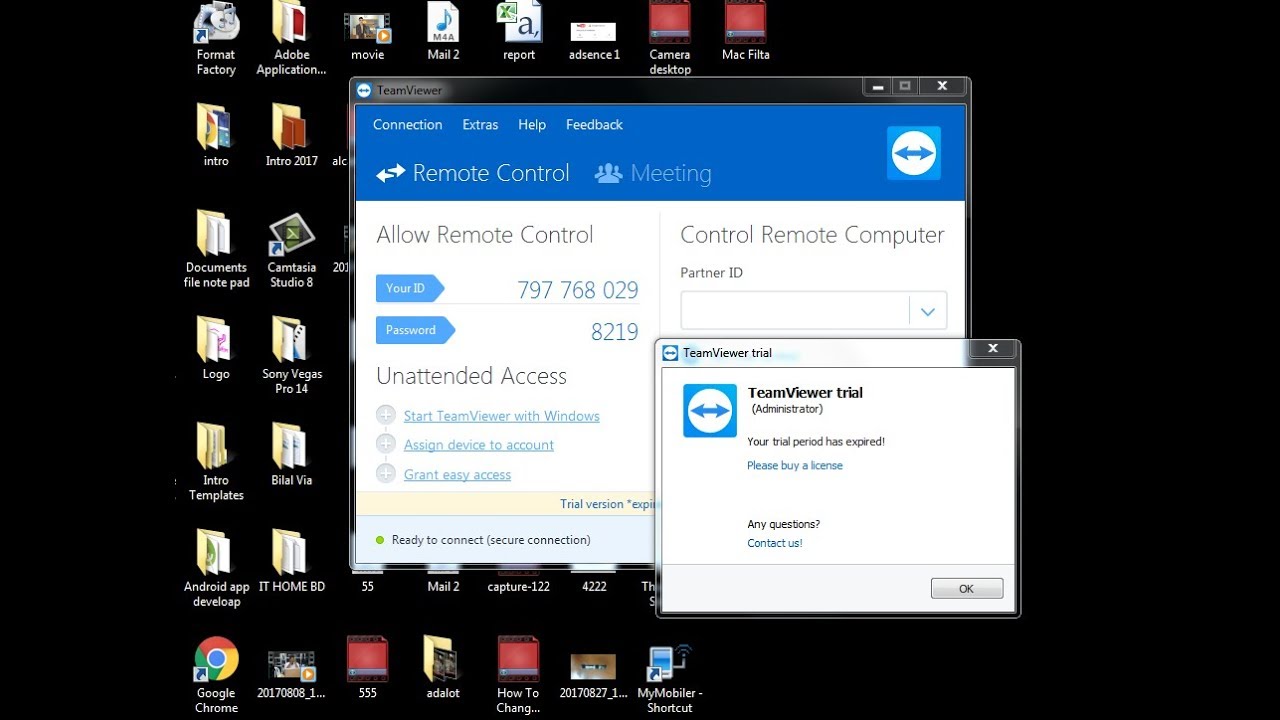Open Mac Filta video file icon
The image size is (1280, 720).
746,32
